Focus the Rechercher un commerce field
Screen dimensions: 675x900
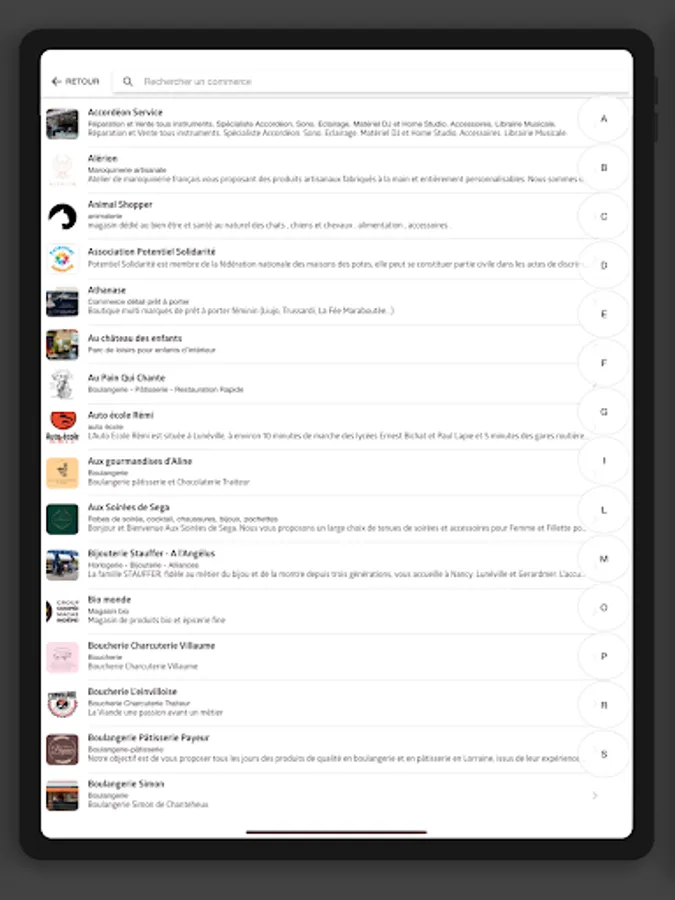(371, 82)
